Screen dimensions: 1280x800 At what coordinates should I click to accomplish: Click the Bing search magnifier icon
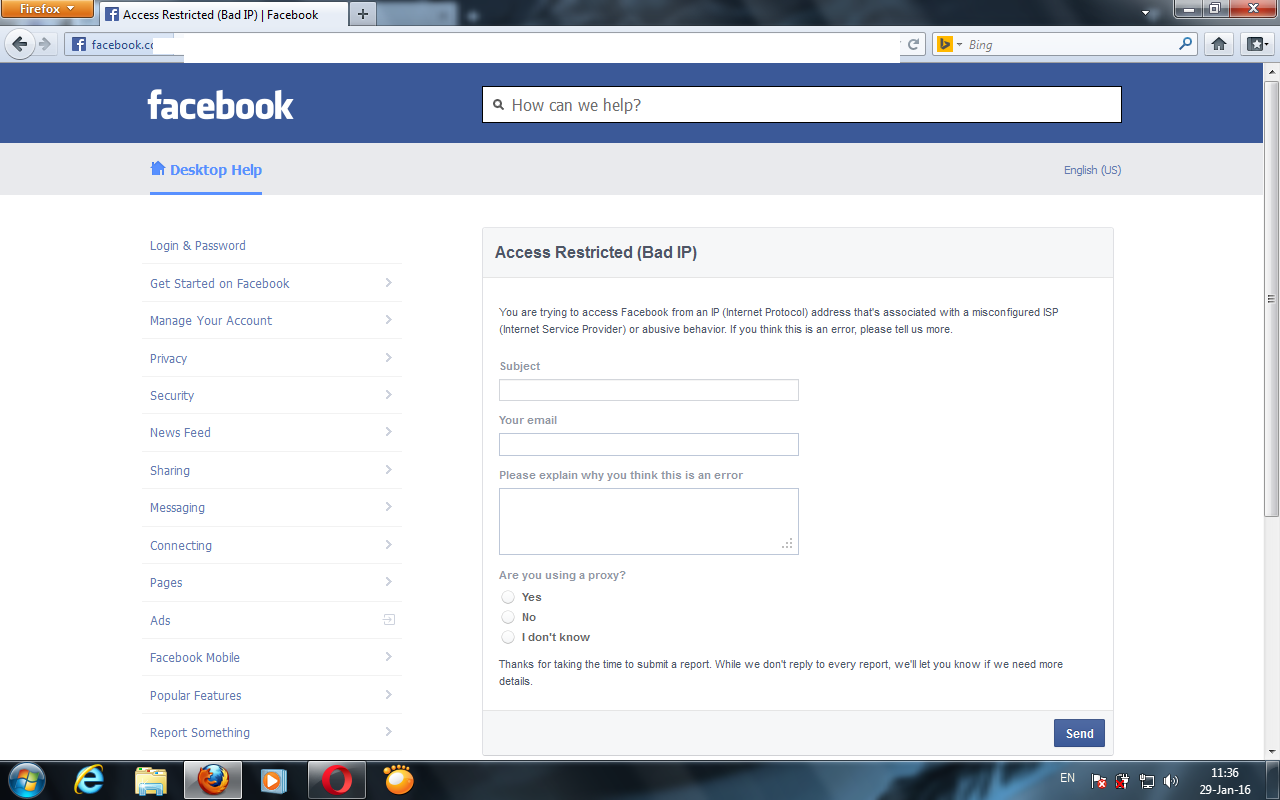tap(1186, 44)
